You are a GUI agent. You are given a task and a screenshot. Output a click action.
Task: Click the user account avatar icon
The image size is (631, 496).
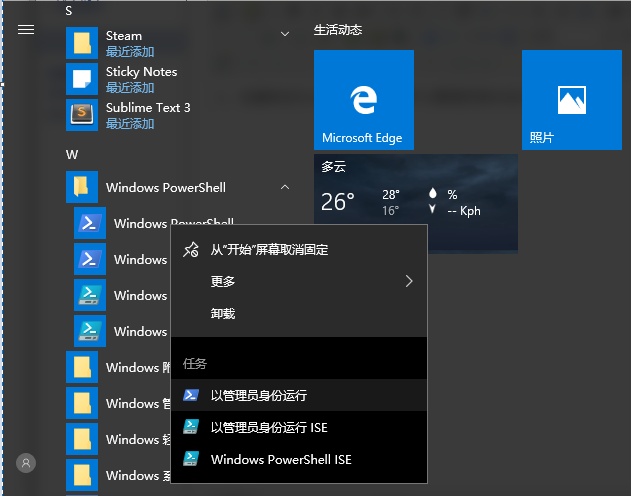[26, 463]
